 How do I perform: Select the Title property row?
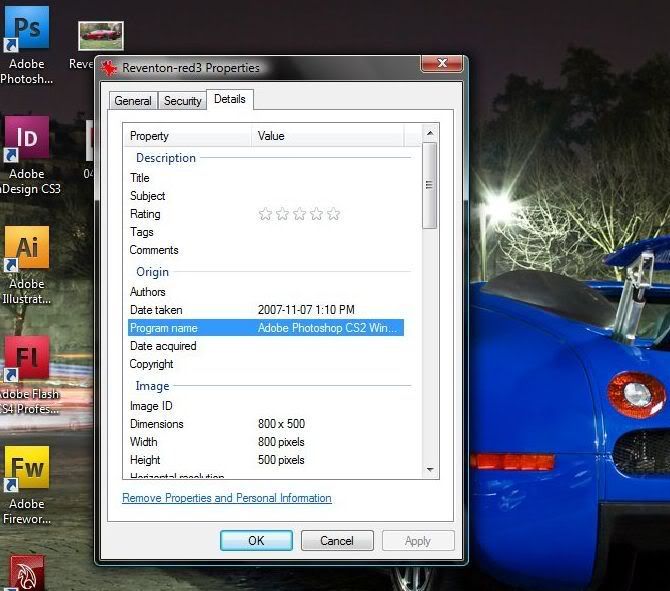click(x=265, y=178)
